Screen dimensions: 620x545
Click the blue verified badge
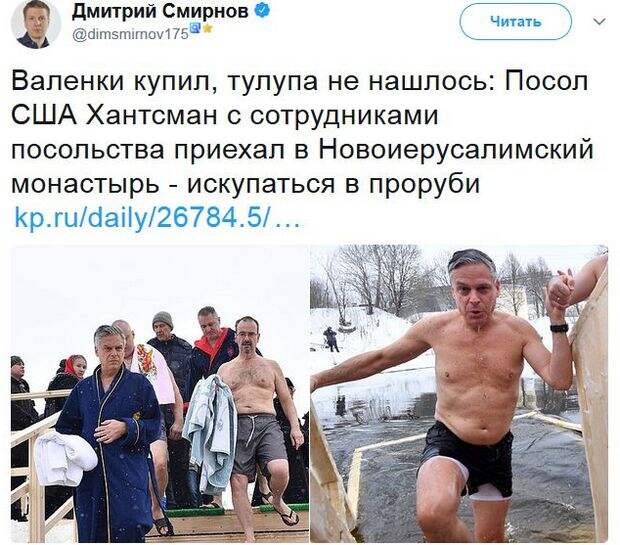tap(261, 12)
